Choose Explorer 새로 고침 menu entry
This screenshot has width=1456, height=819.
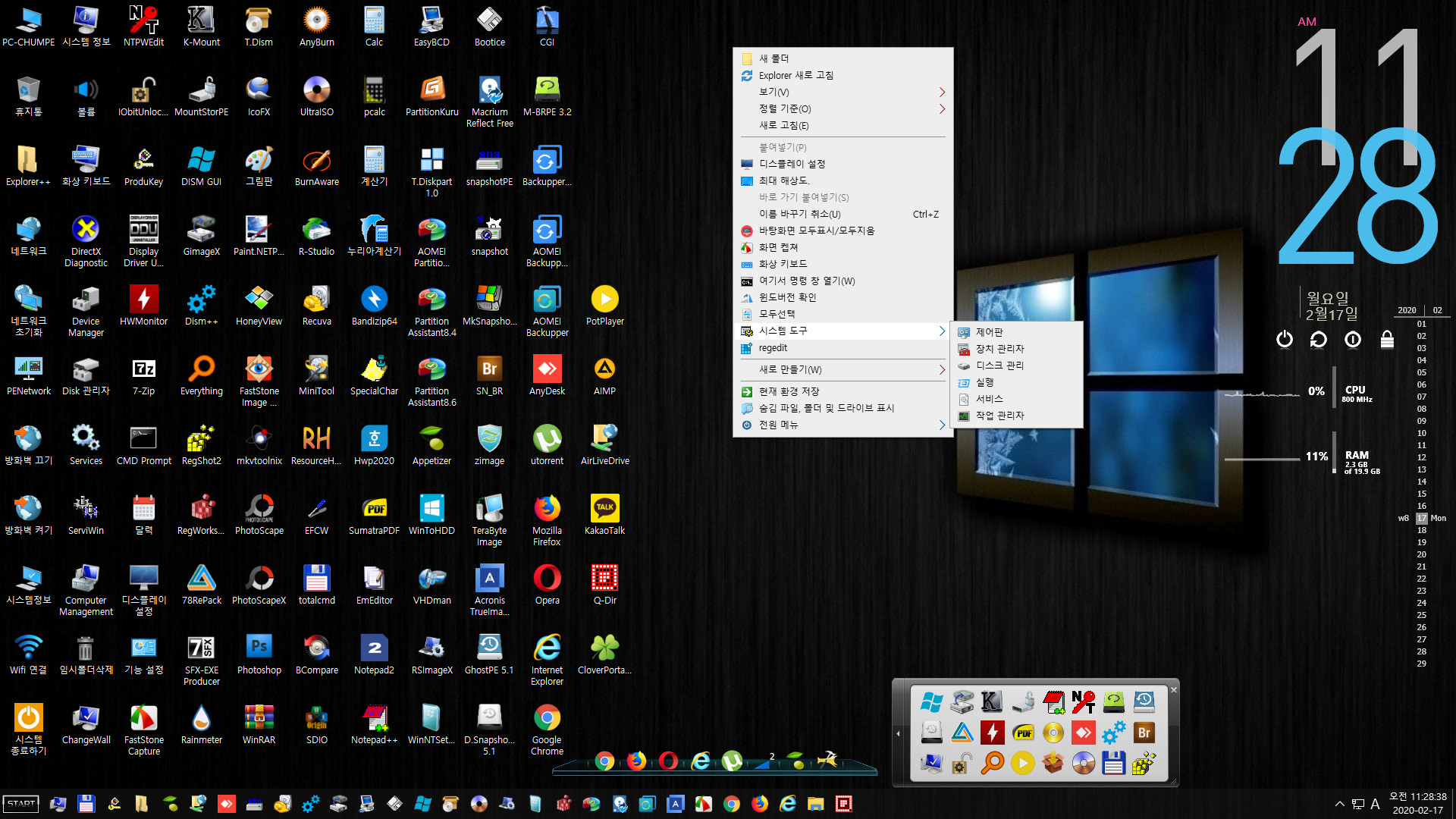click(843, 75)
